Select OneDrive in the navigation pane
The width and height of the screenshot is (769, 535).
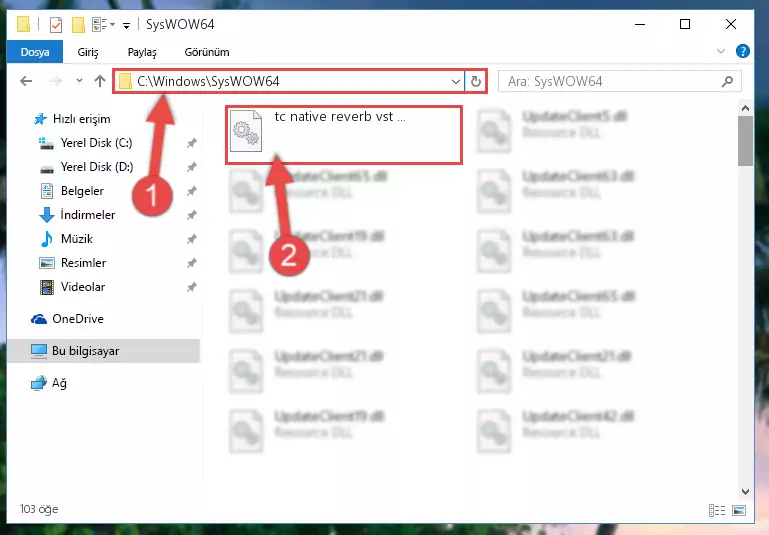77,319
